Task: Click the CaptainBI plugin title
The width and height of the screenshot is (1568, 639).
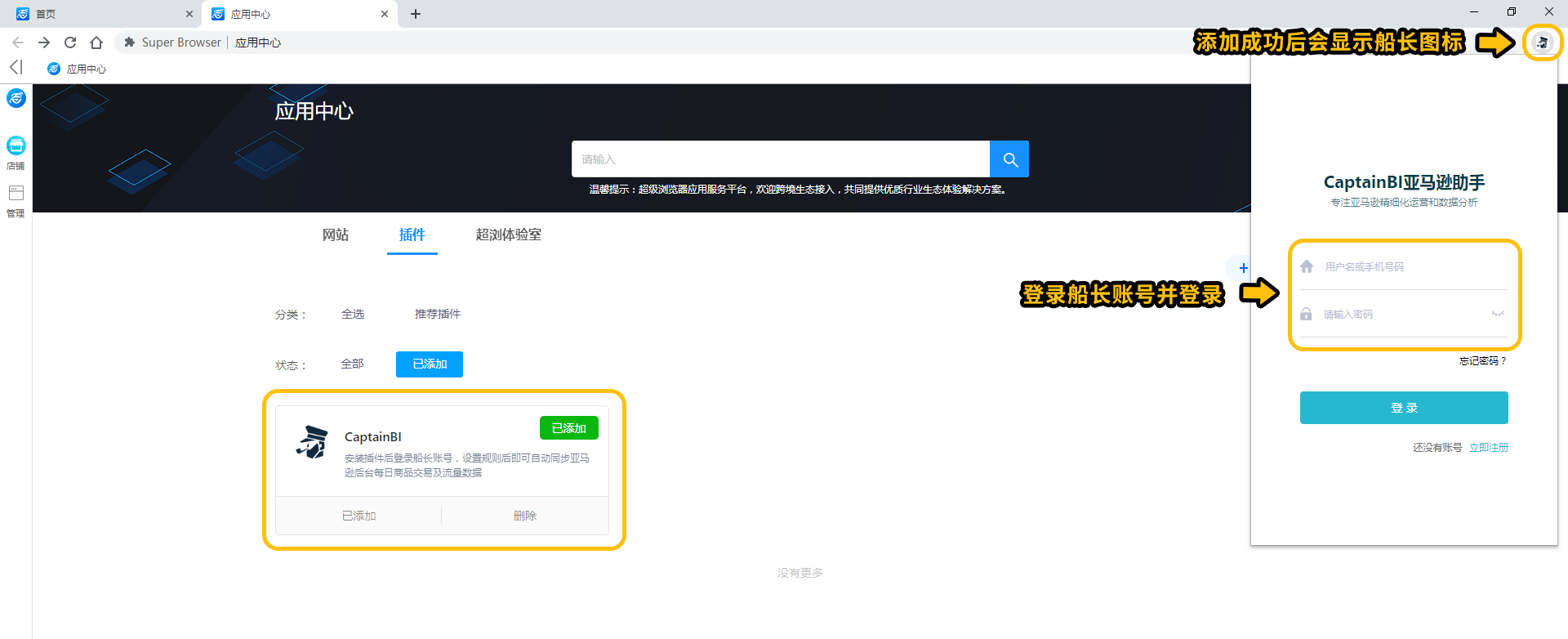Action: tap(373, 436)
